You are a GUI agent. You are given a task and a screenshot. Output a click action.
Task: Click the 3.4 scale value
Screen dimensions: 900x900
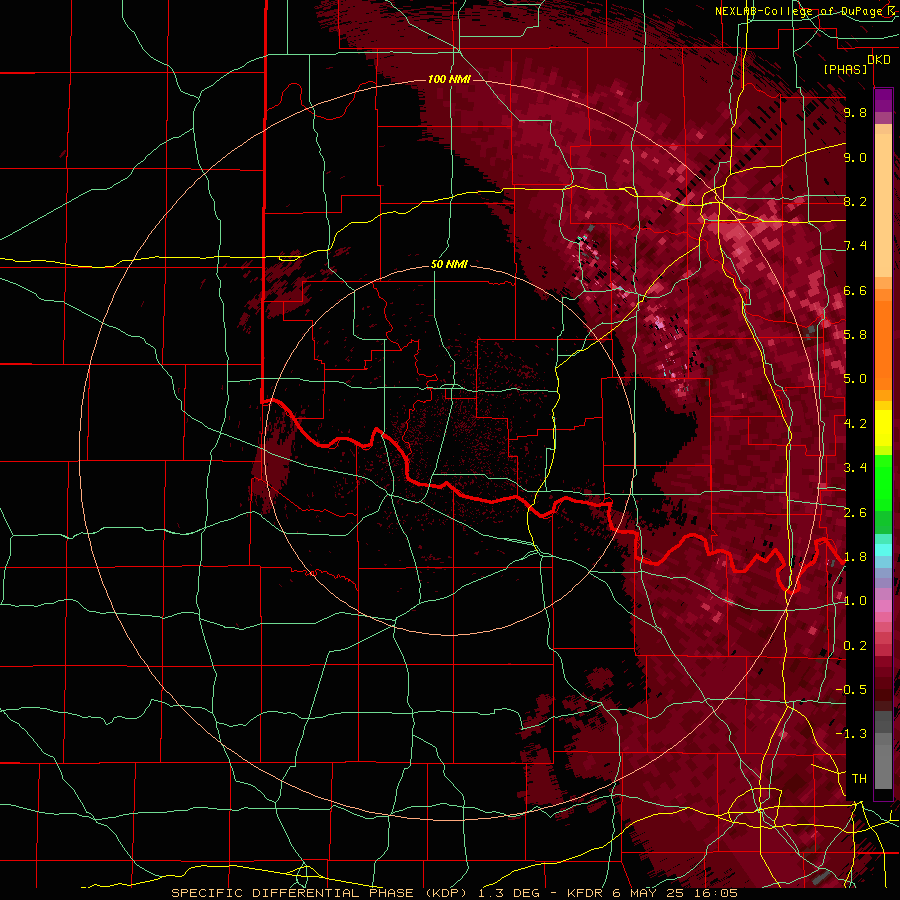click(855, 468)
